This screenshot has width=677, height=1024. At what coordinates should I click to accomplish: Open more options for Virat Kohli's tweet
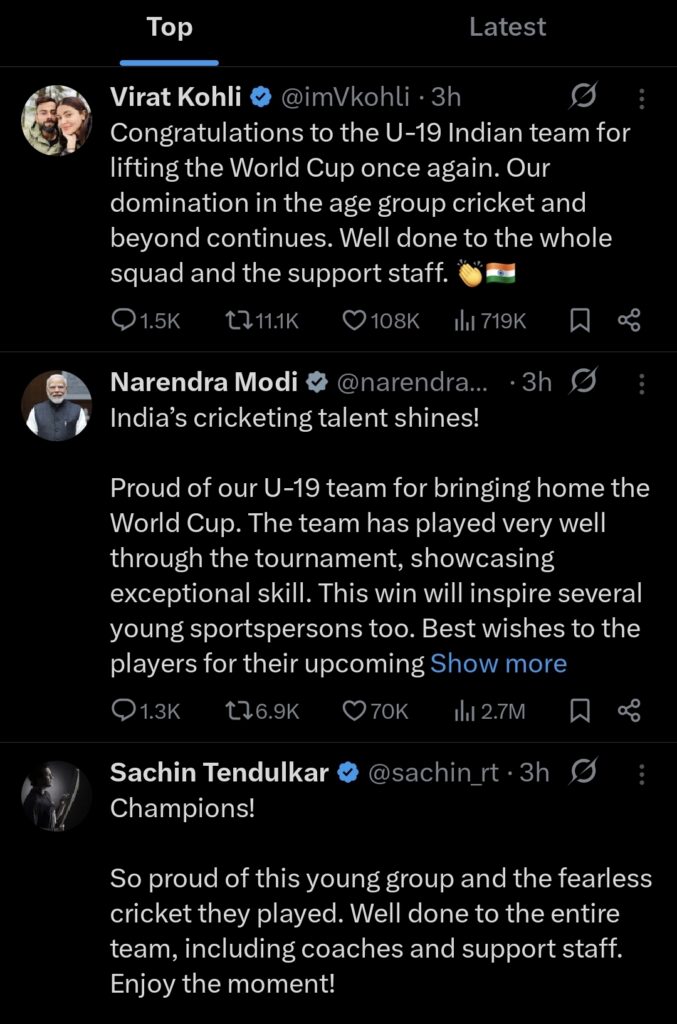(641, 98)
